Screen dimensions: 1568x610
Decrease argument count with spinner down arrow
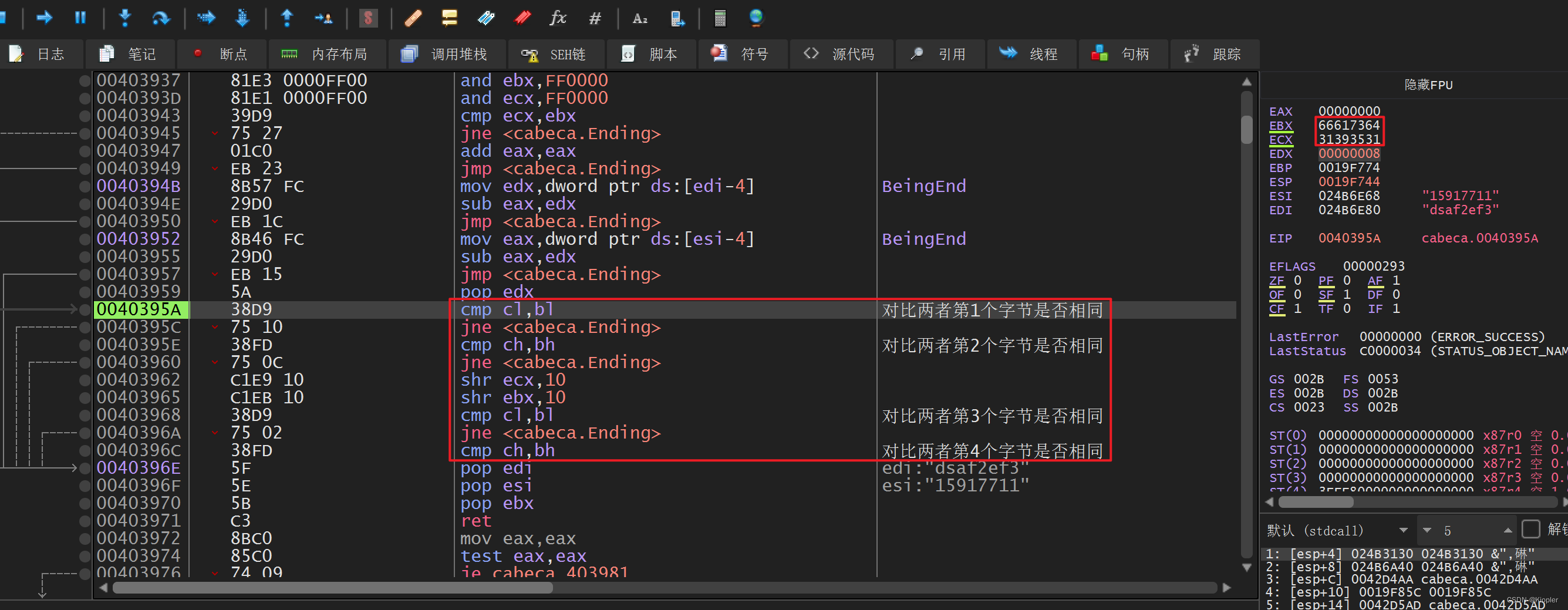coord(1427,530)
